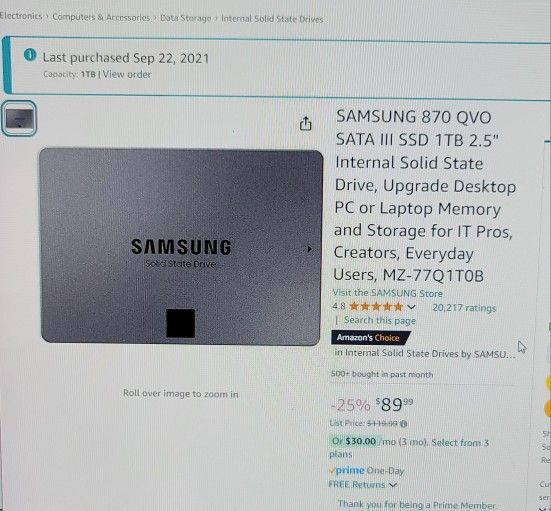Click the info icon next to List Price
551x511 pixels.
(404, 424)
